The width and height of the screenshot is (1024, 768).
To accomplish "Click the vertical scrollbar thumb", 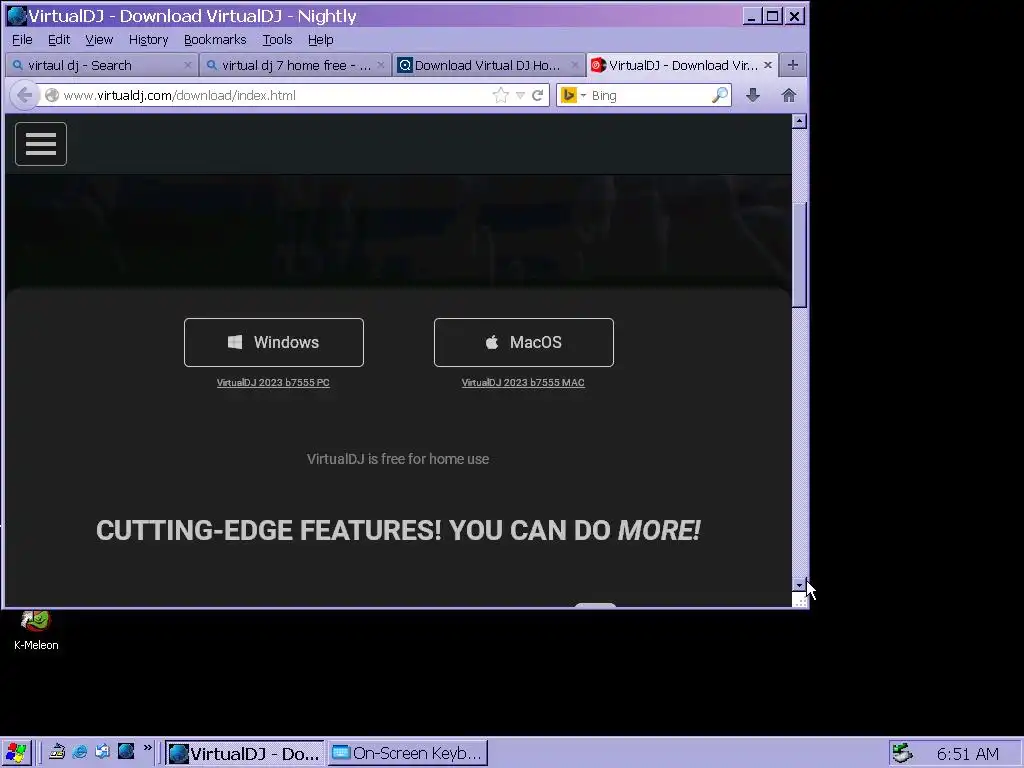I will [x=799, y=255].
